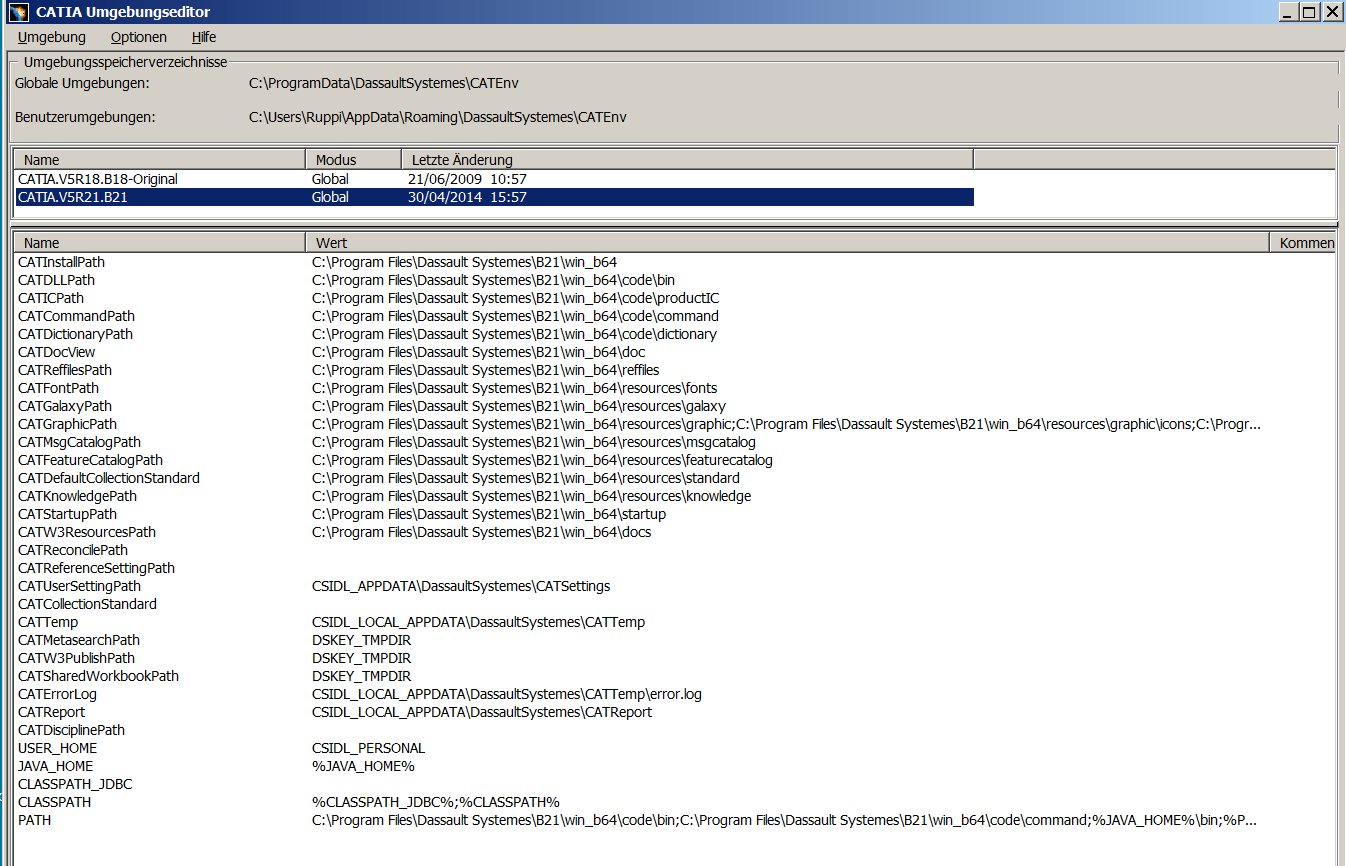Select the CATTemp variable
This screenshot has height=866, width=1346.
tap(48, 622)
